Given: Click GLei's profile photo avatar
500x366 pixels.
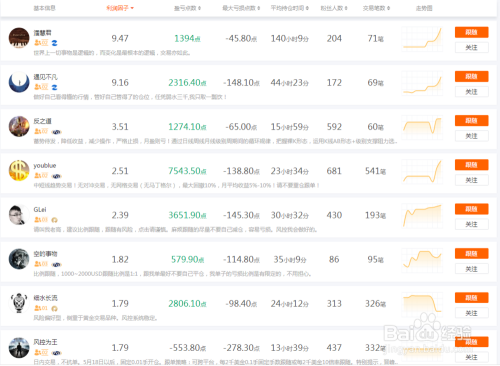Looking at the screenshot, I should point(19,215).
